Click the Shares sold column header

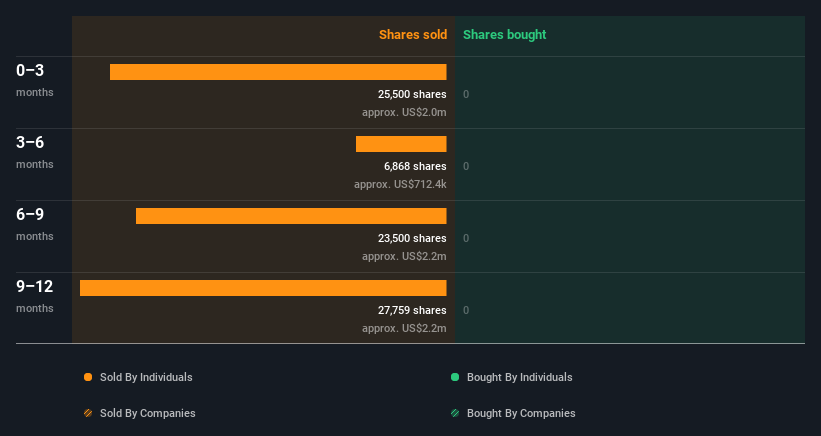(x=413, y=35)
